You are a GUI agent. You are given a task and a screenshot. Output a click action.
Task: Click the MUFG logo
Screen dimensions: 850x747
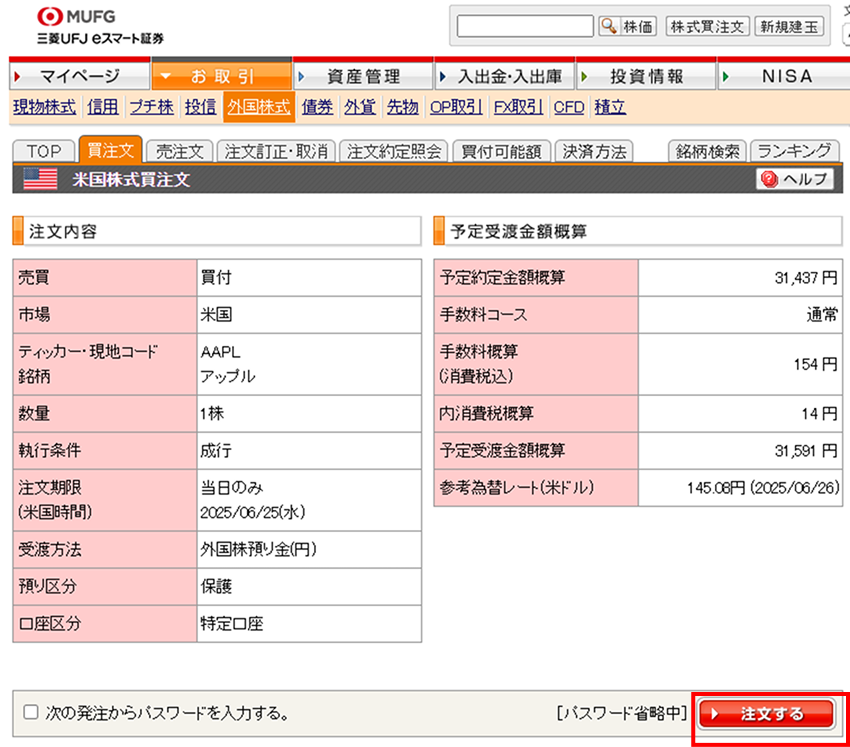76,17
